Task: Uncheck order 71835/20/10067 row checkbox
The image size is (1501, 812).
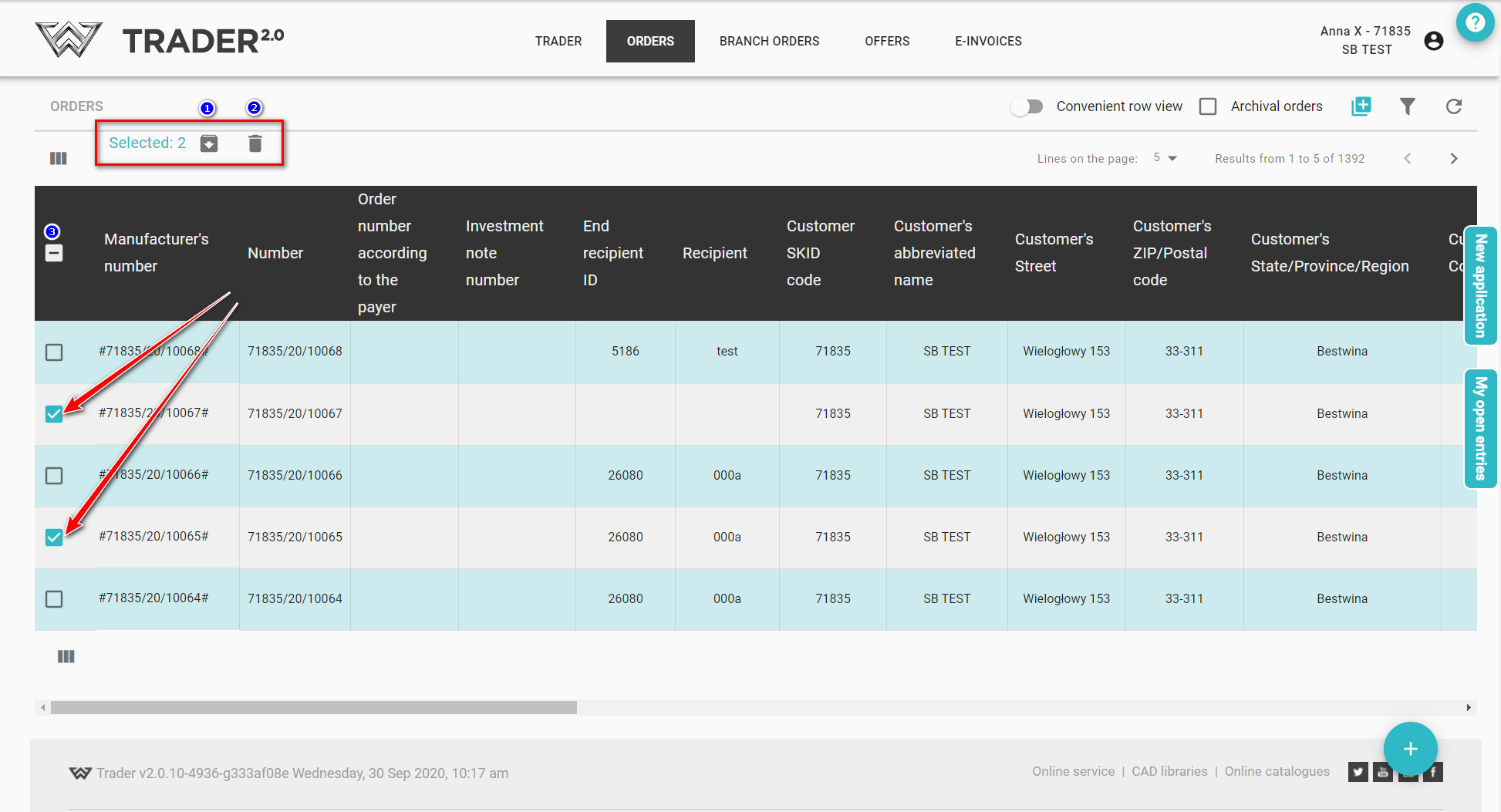Action: [x=54, y=414]
